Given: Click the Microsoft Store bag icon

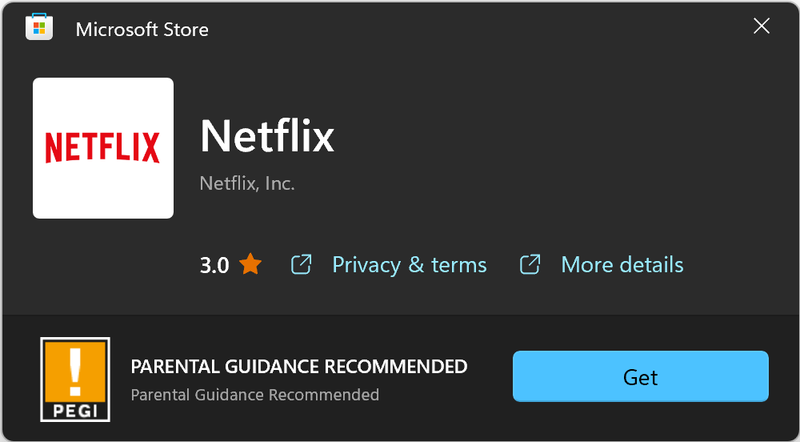Looking at the screenshot, I should click(39, 28).
